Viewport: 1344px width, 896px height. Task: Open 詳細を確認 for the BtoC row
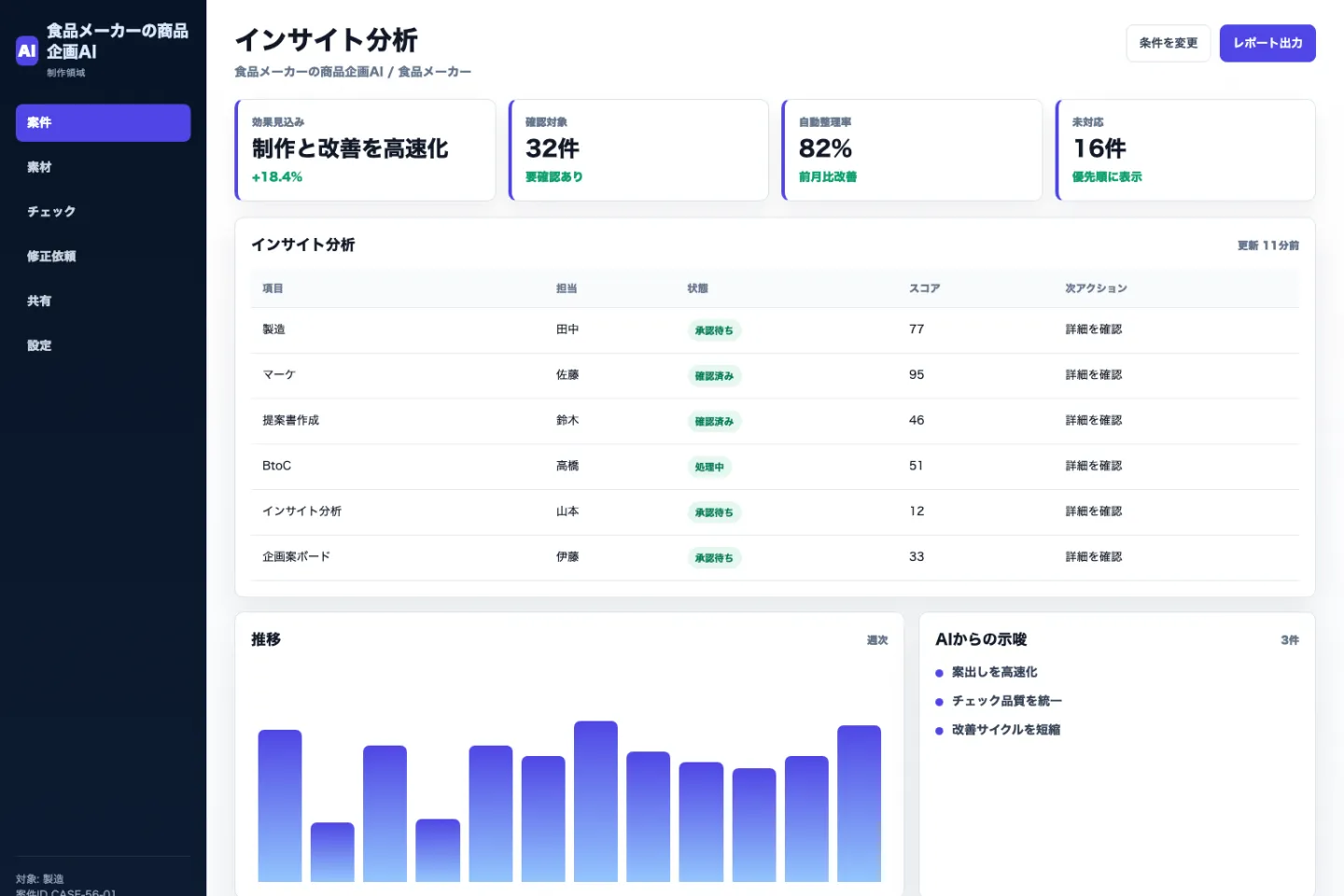[x=1094, y=466]
